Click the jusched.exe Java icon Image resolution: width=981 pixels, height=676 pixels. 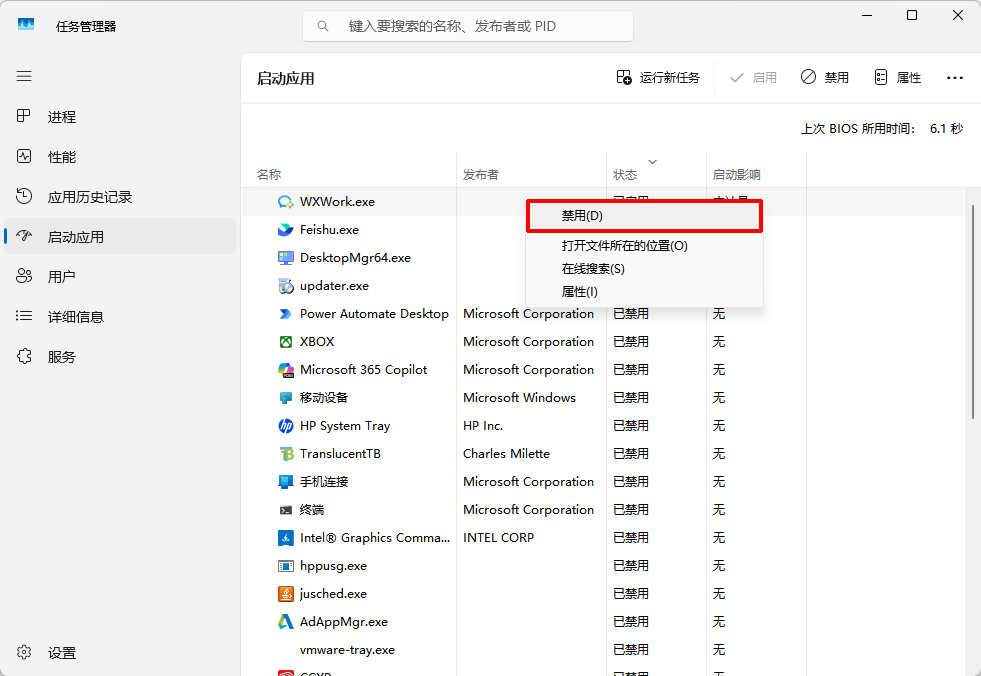285,593
